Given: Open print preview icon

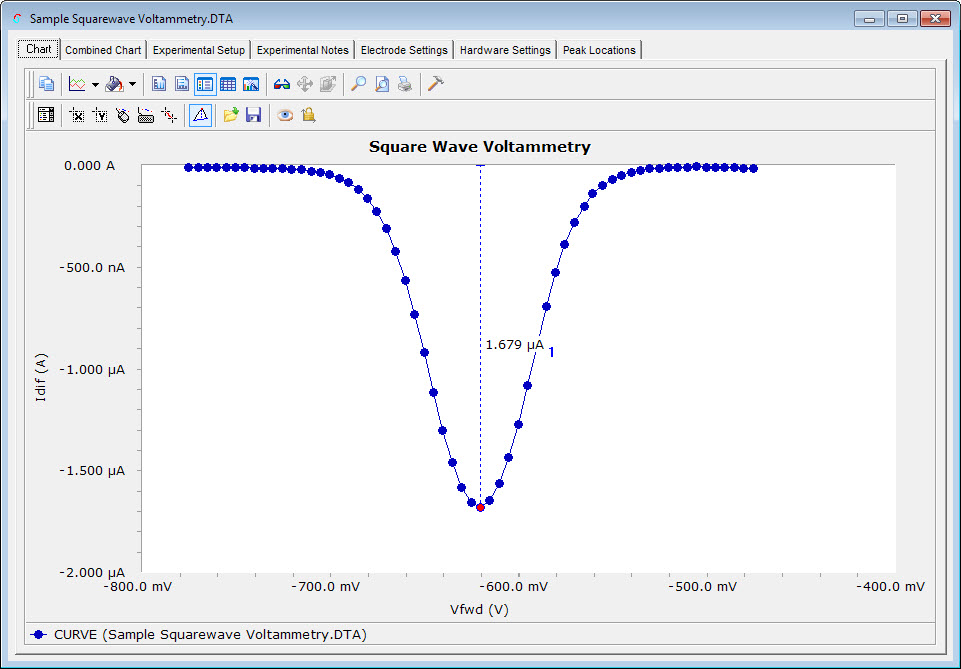Looking at the screenshot, I should [382, 84].
